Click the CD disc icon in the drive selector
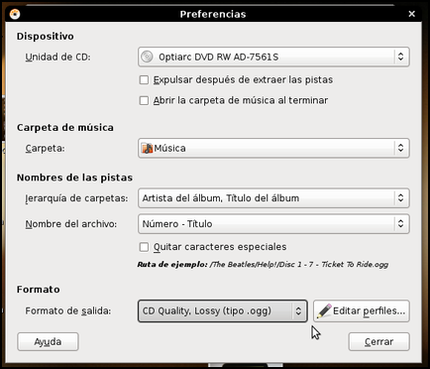This screenshot has width=430, height=369. (147, 57)
